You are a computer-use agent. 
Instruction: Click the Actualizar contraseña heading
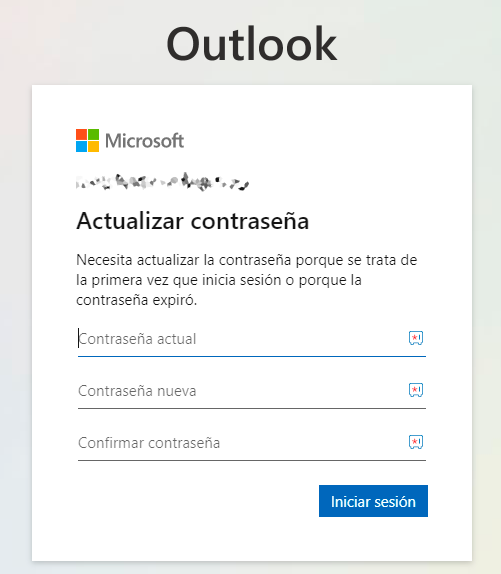tap(193, 221)
